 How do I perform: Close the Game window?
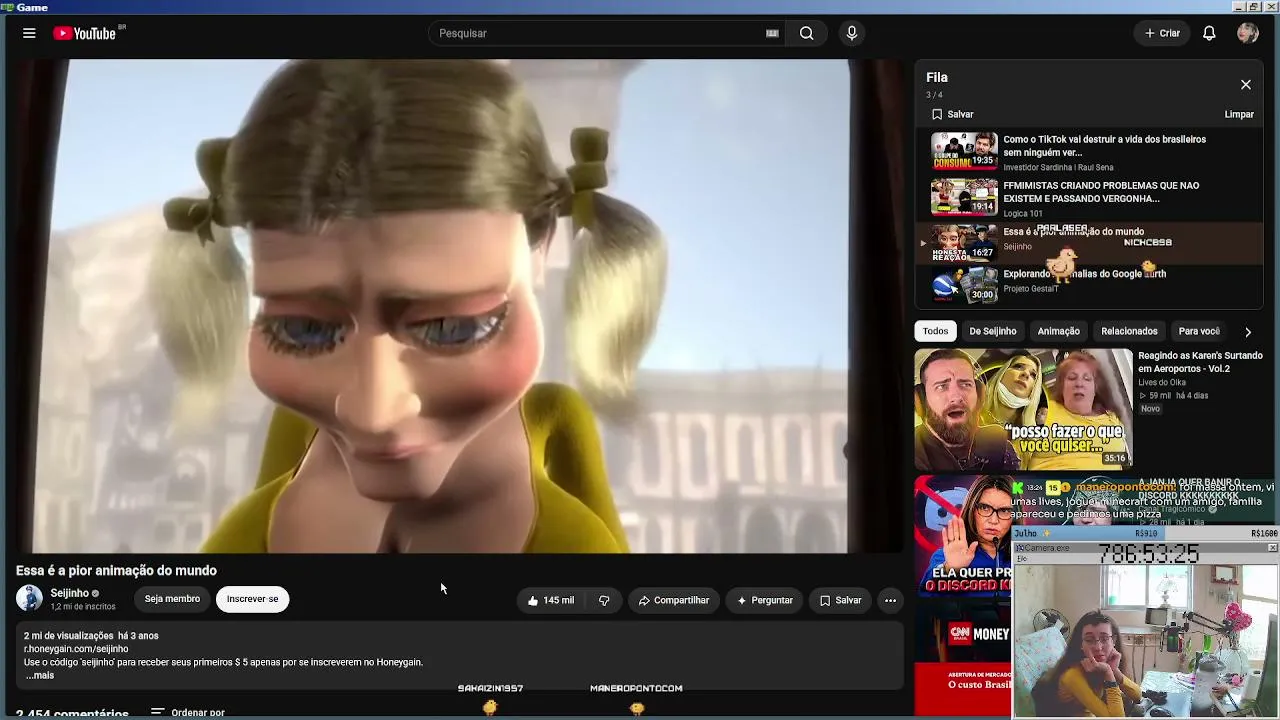pyautogui.click(x=1270, y=7)
